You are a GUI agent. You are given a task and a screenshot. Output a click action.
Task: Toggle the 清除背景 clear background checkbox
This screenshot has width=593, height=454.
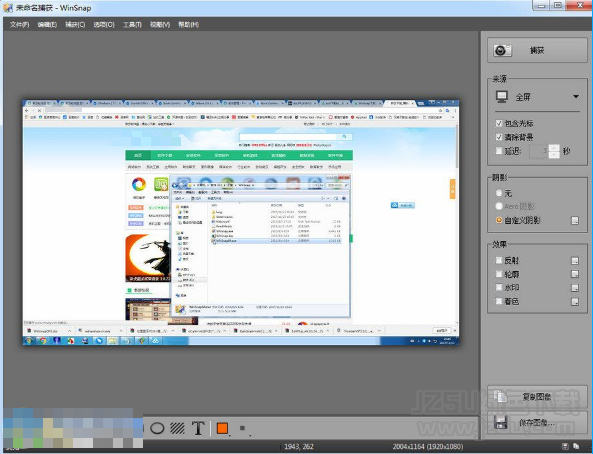[499, 137]
